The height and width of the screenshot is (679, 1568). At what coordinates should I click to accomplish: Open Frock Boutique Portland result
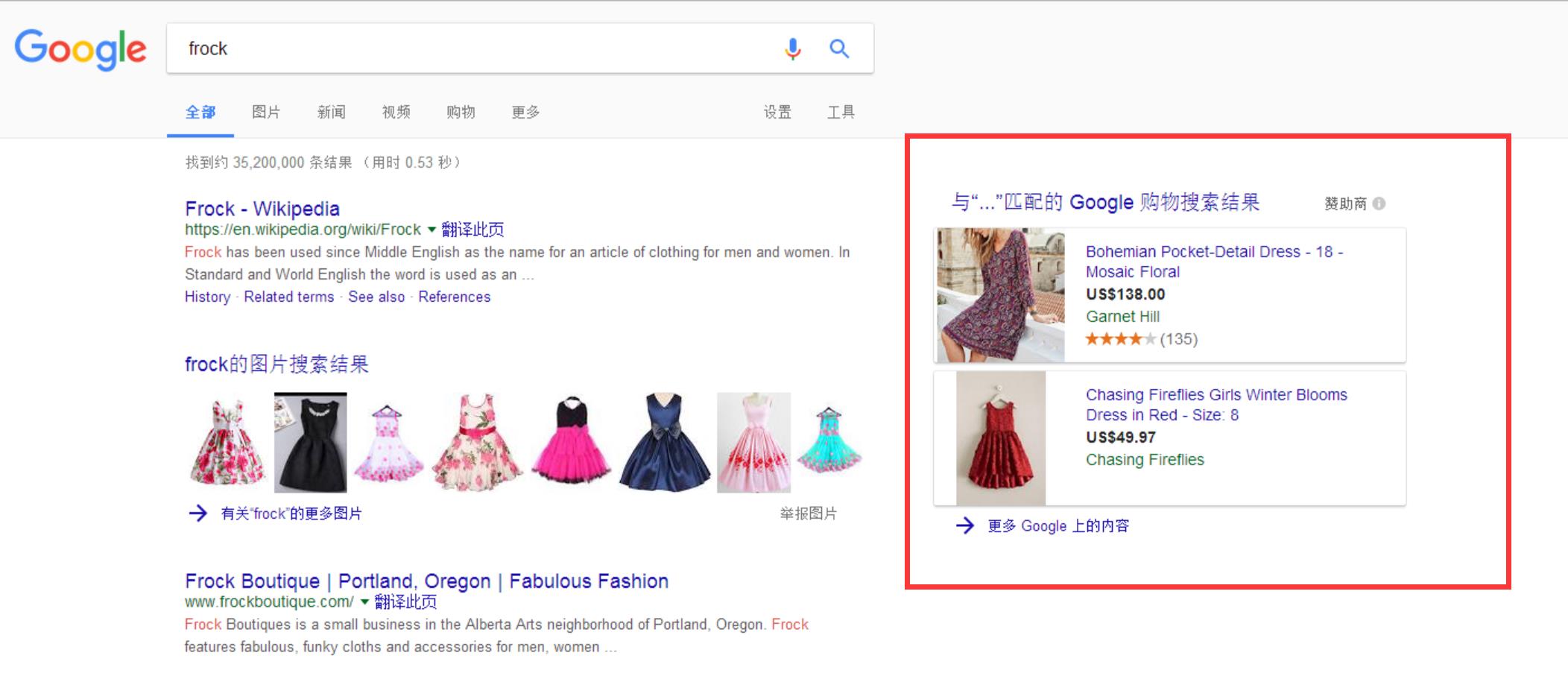(x=426, y=581)
